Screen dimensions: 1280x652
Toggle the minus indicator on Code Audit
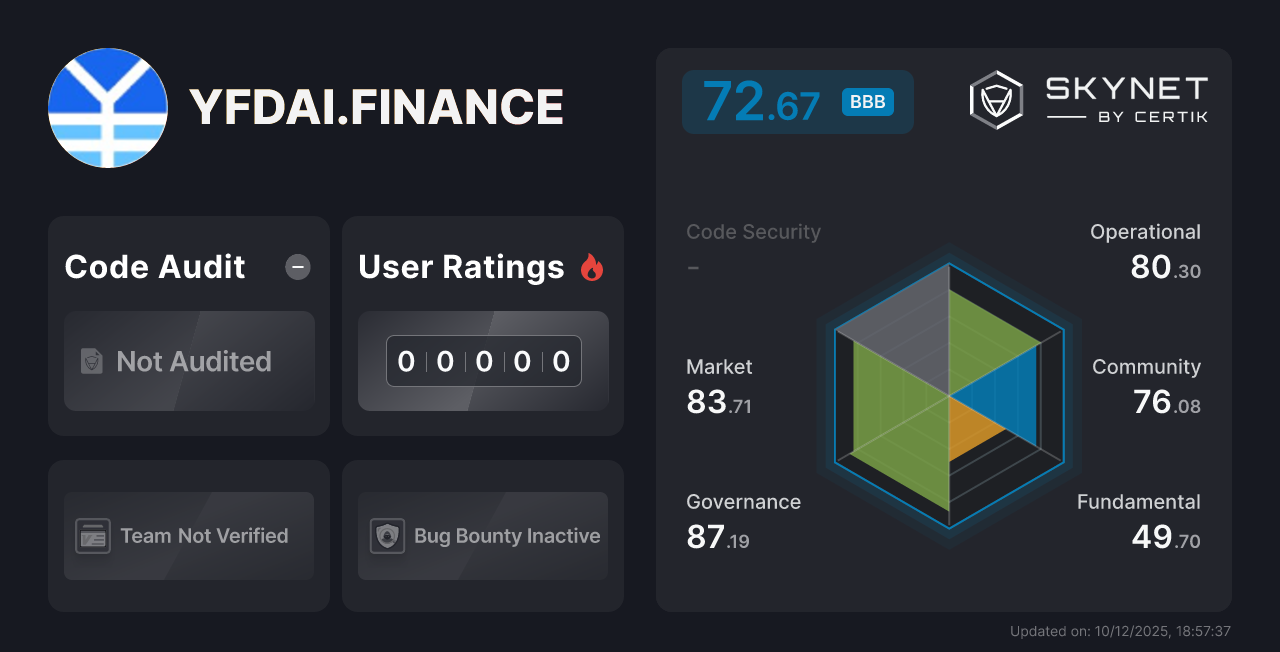(x=297, y=266)
